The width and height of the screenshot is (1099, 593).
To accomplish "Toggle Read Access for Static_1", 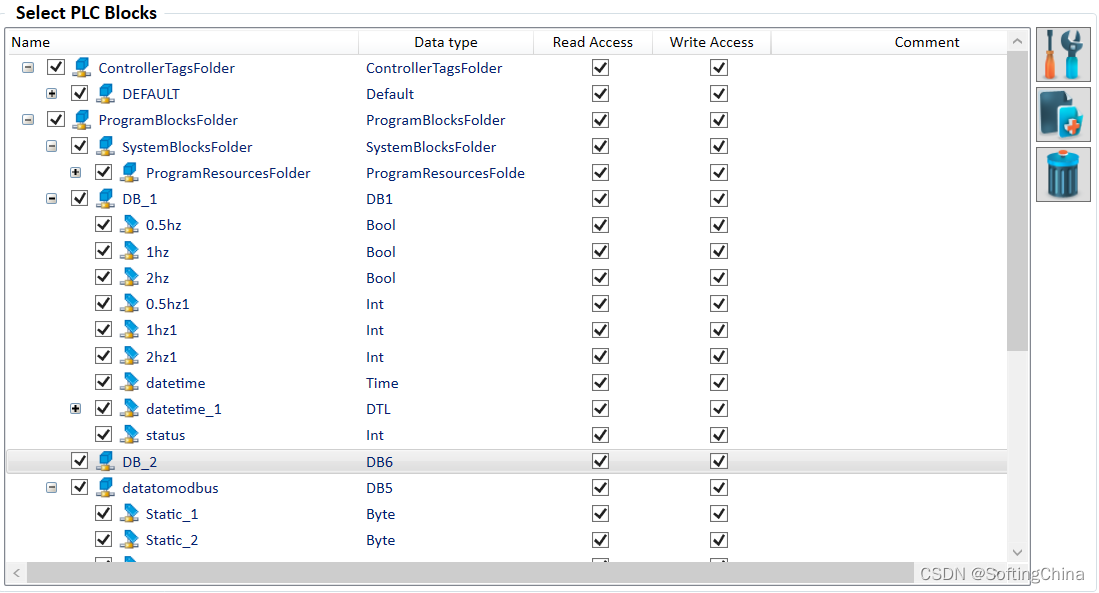I will [600, 513].
